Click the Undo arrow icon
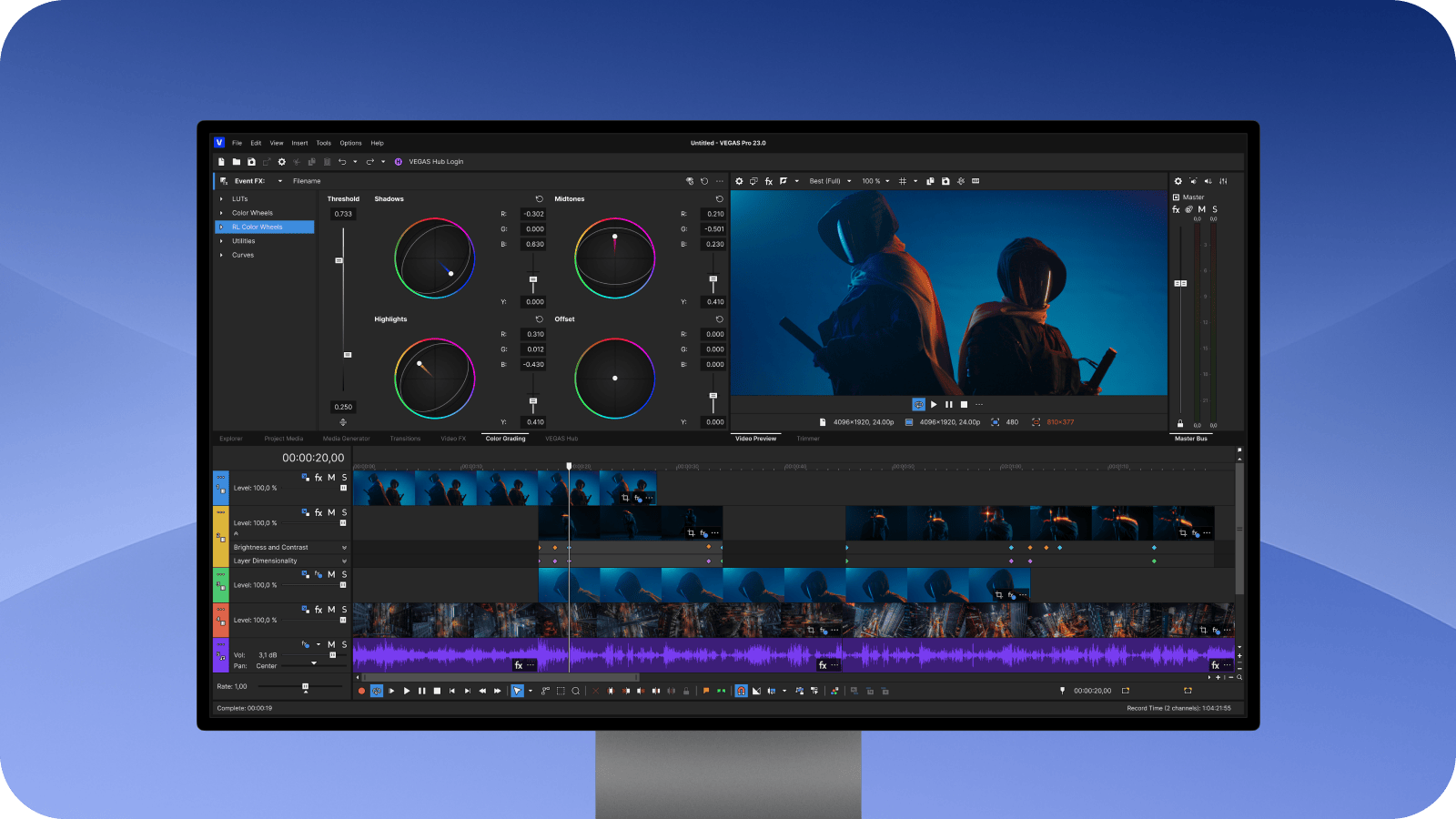The height and width of the screenshot is (819, 1456). click(x=342, y=162)
